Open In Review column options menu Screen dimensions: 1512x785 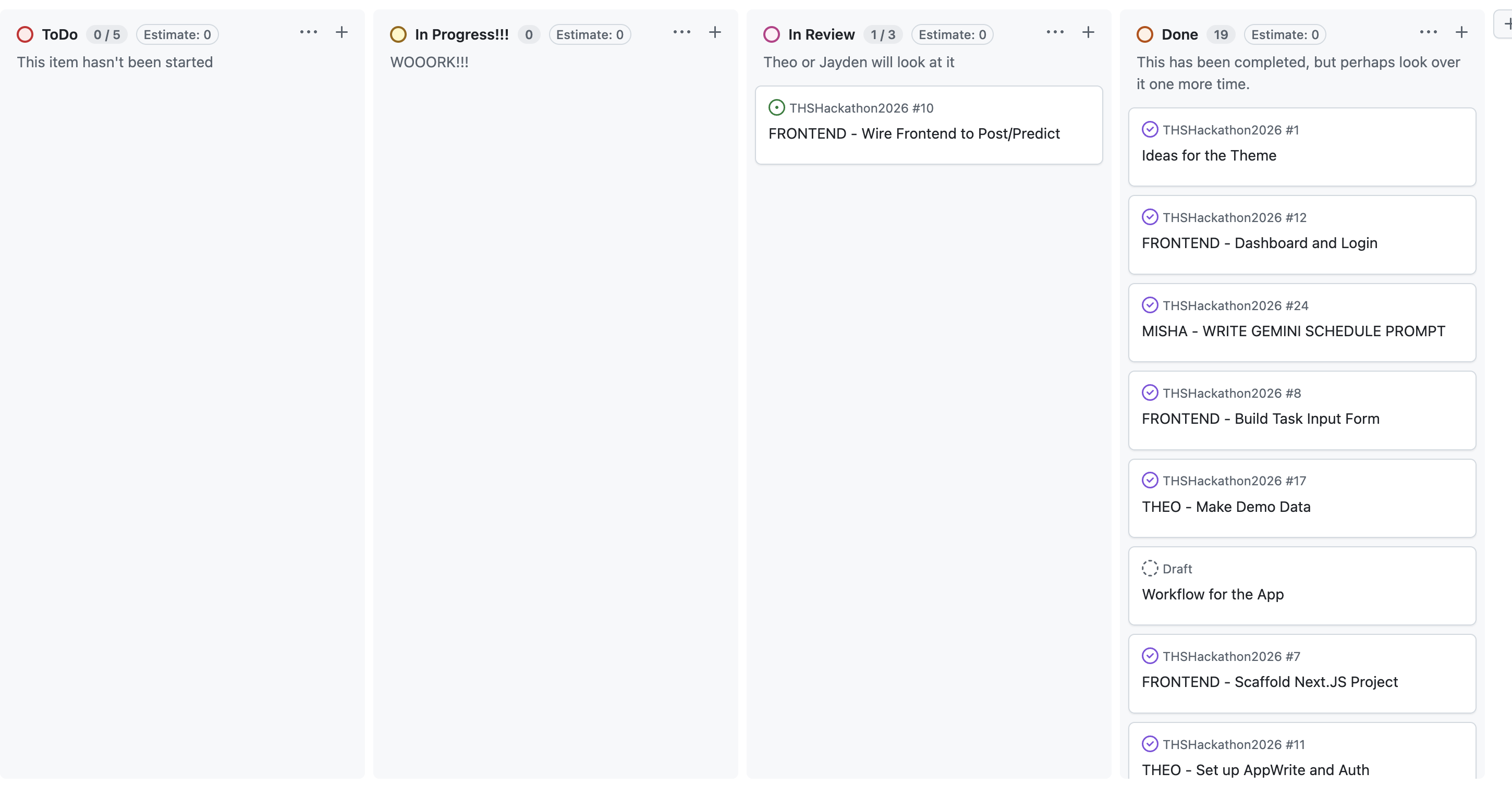tap(1055, 32)
